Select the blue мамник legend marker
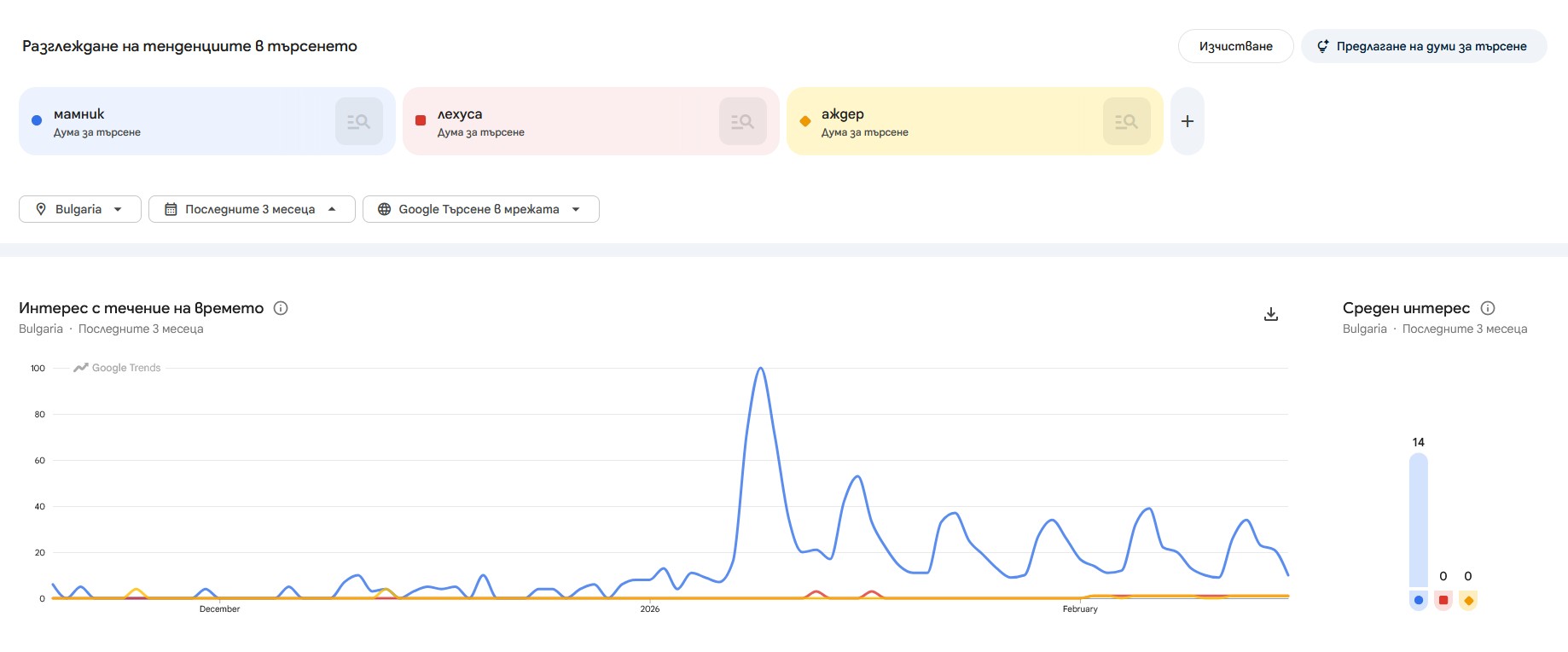Screen dimensions: 1568x652 click(1419, 600)
